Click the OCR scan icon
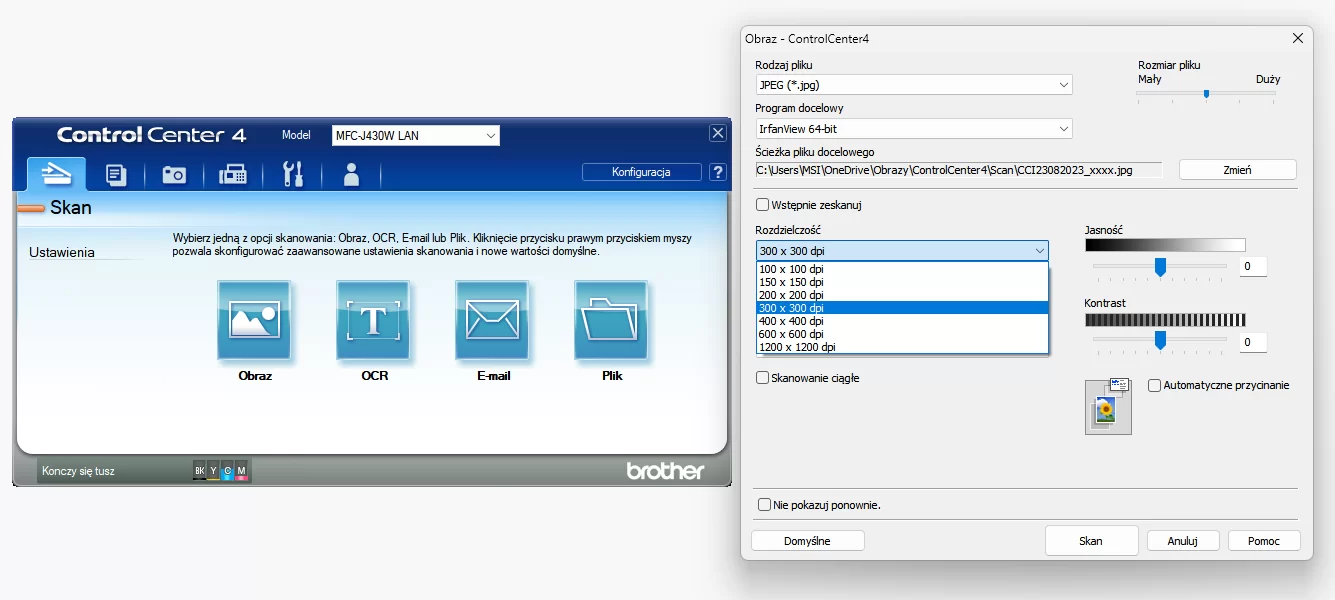The height and width of the screenshot is (600, 1335). click(373, 320)
